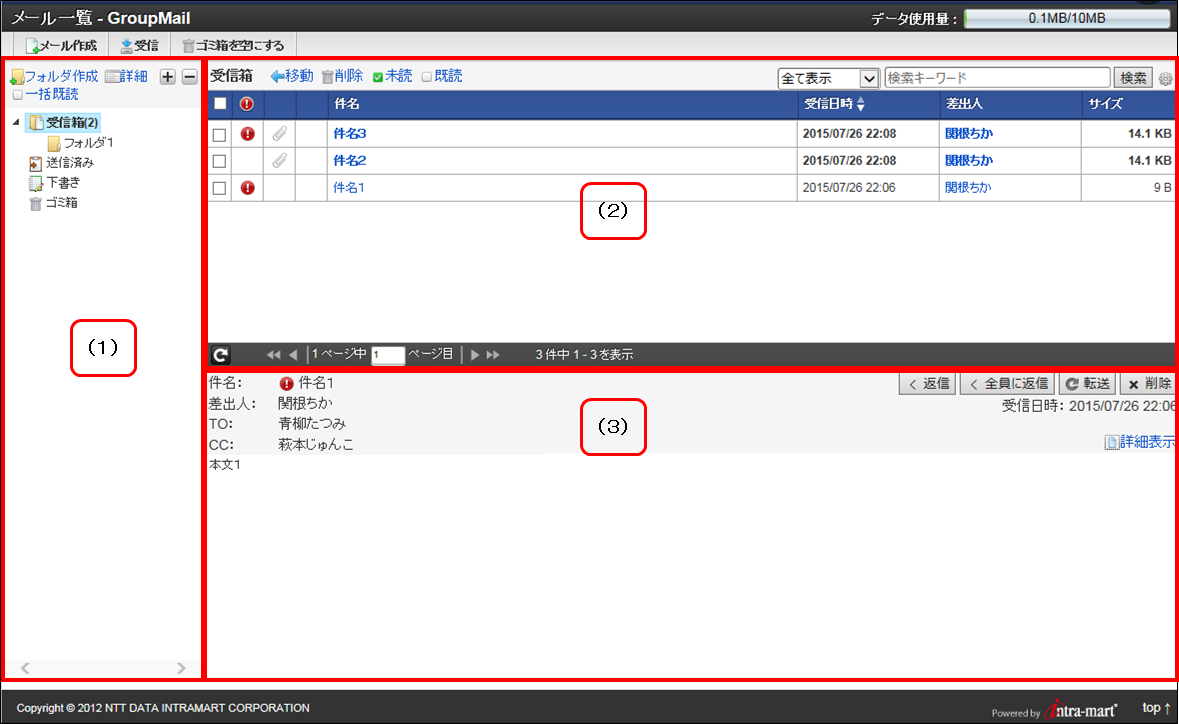The image size is (1179, 724).
Task: Click the 検索キーワード search input field
Action: 997,77
